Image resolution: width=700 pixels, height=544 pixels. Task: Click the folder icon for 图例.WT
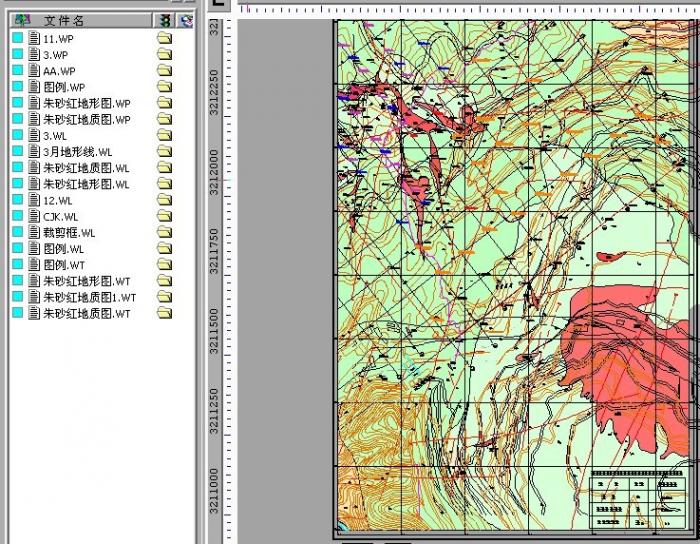point(164,265)
